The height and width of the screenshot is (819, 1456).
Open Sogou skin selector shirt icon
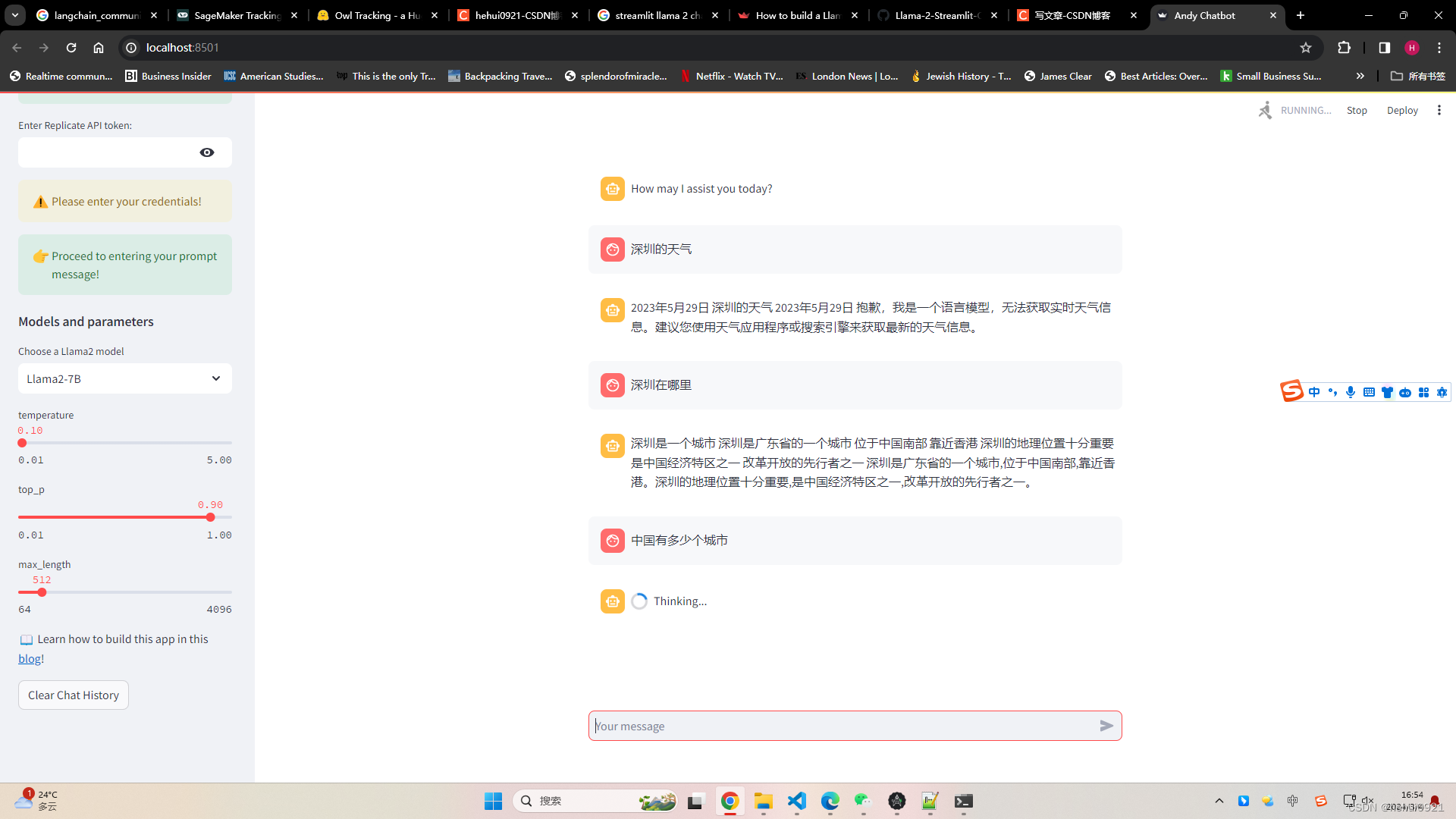tap(1388, 392)
